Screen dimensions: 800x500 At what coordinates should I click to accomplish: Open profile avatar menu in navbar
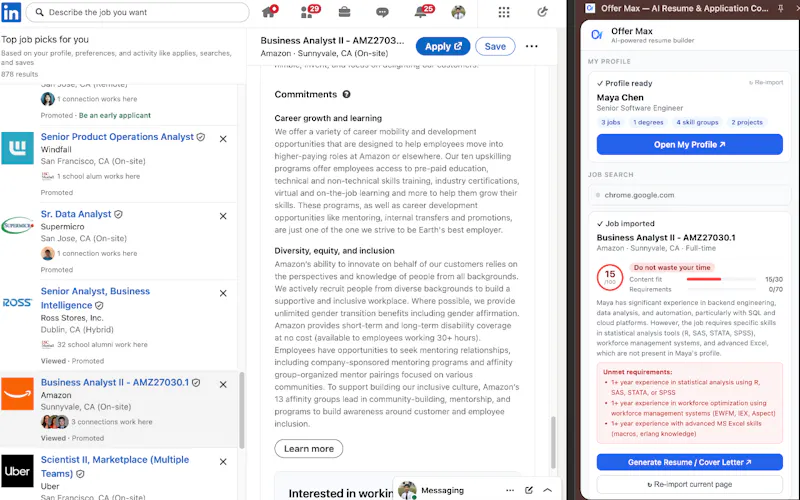tap(458, 12)
